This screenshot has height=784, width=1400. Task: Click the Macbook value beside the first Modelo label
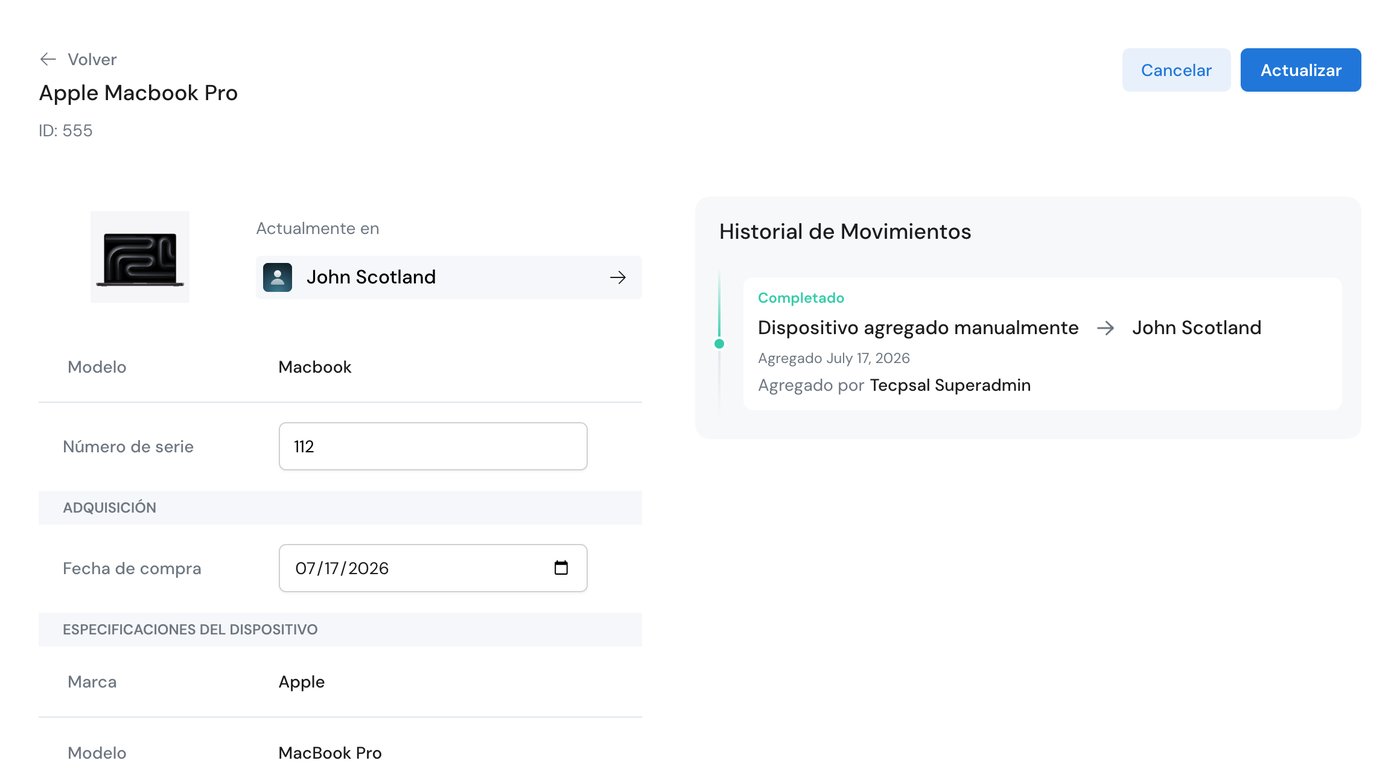[x=315, y=367]
